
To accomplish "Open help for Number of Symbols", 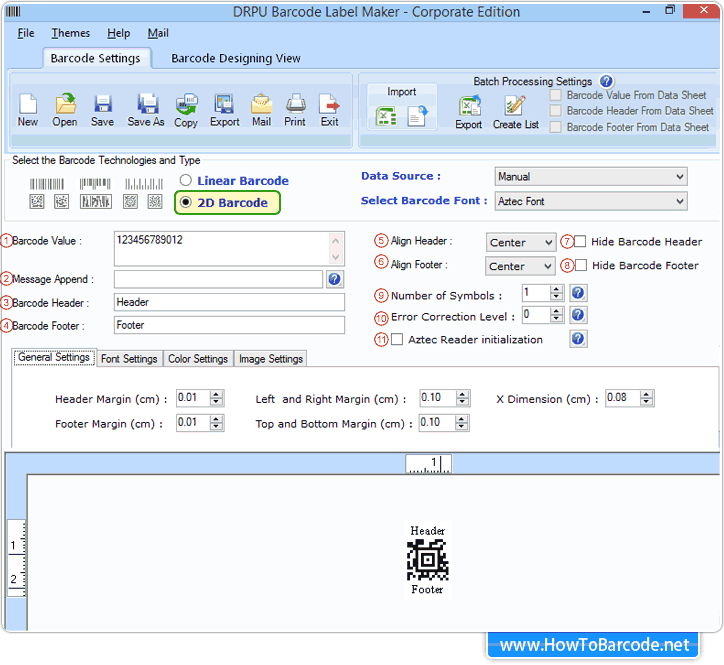I will coord(578,293).
